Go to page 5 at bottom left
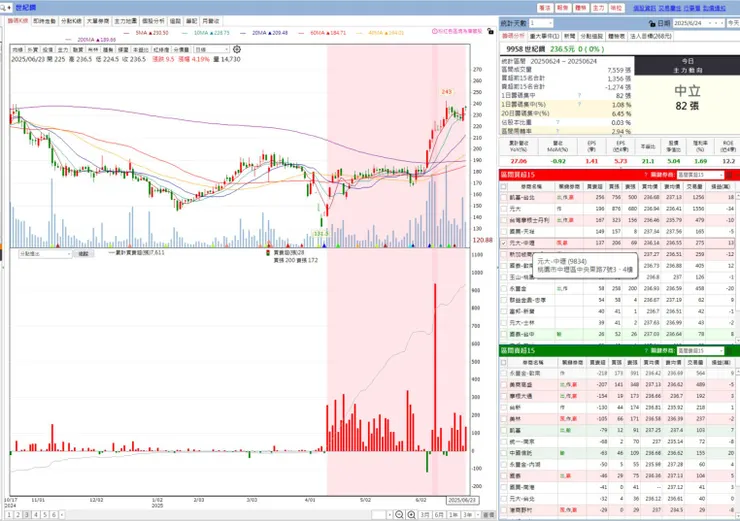 pyautogui.click(x=45, y=515)
